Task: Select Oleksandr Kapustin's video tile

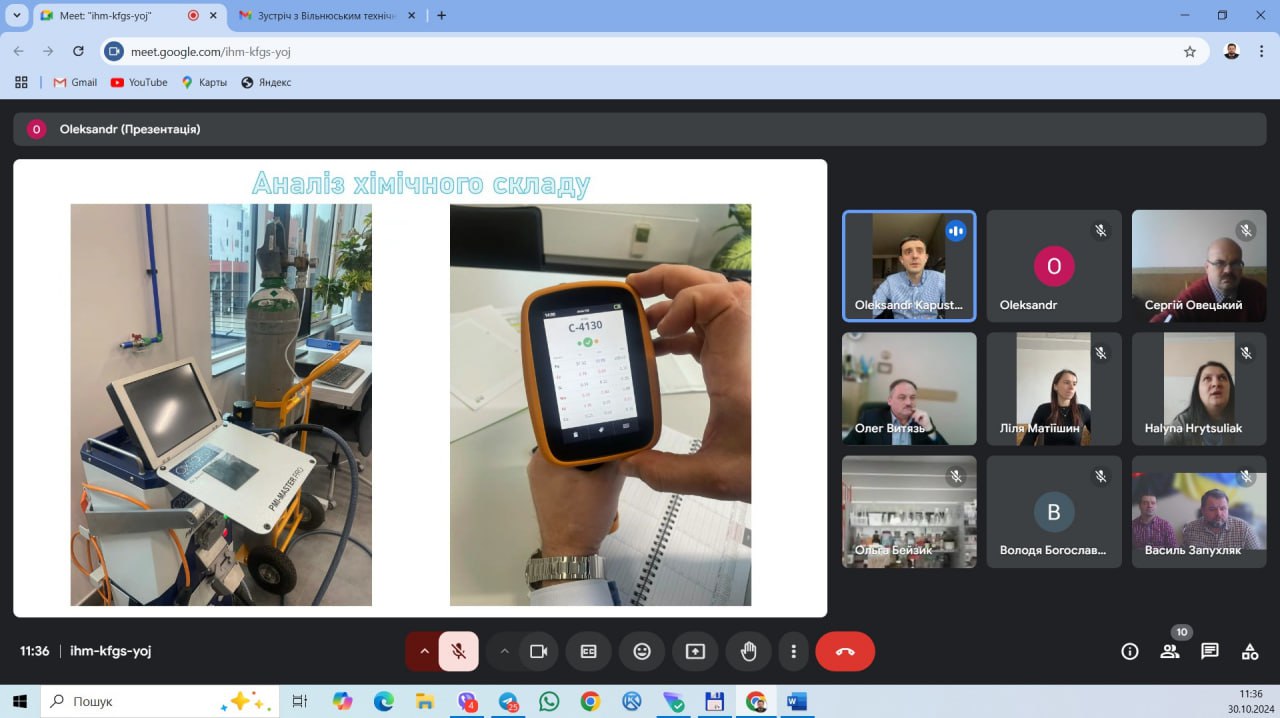Action: point(909,266)
